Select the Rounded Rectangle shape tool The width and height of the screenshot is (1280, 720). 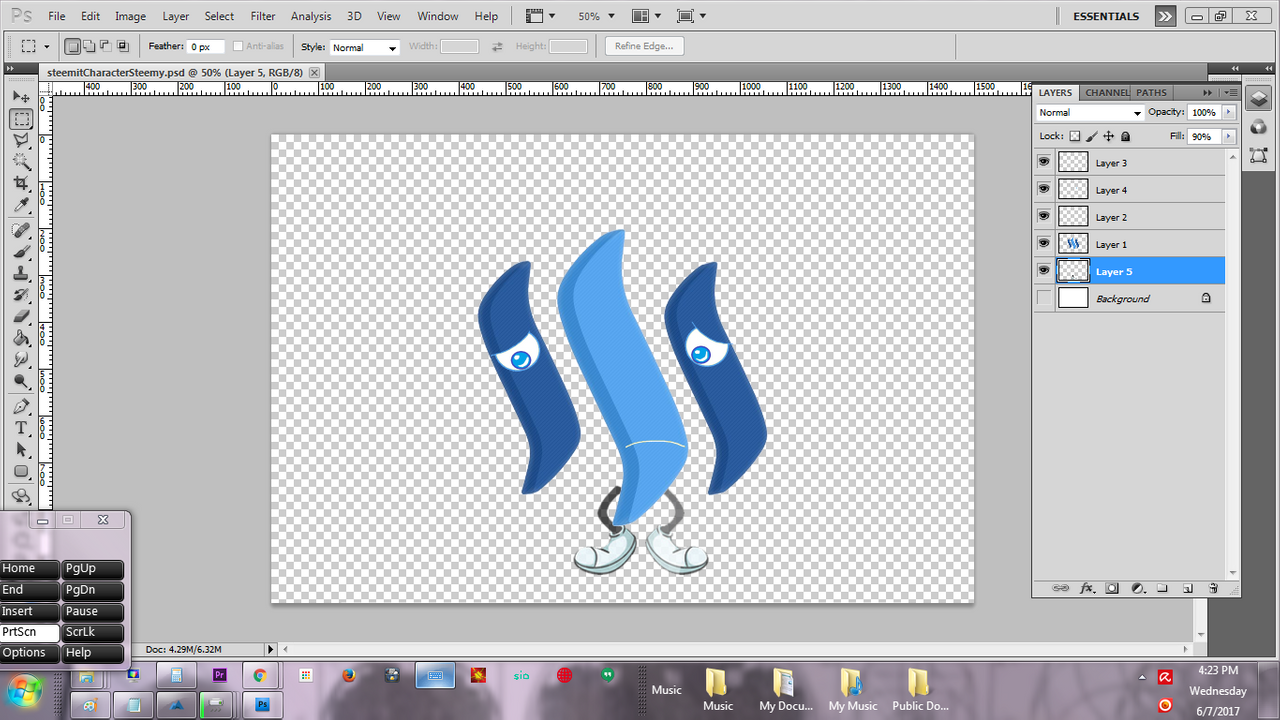pos(21,472)
